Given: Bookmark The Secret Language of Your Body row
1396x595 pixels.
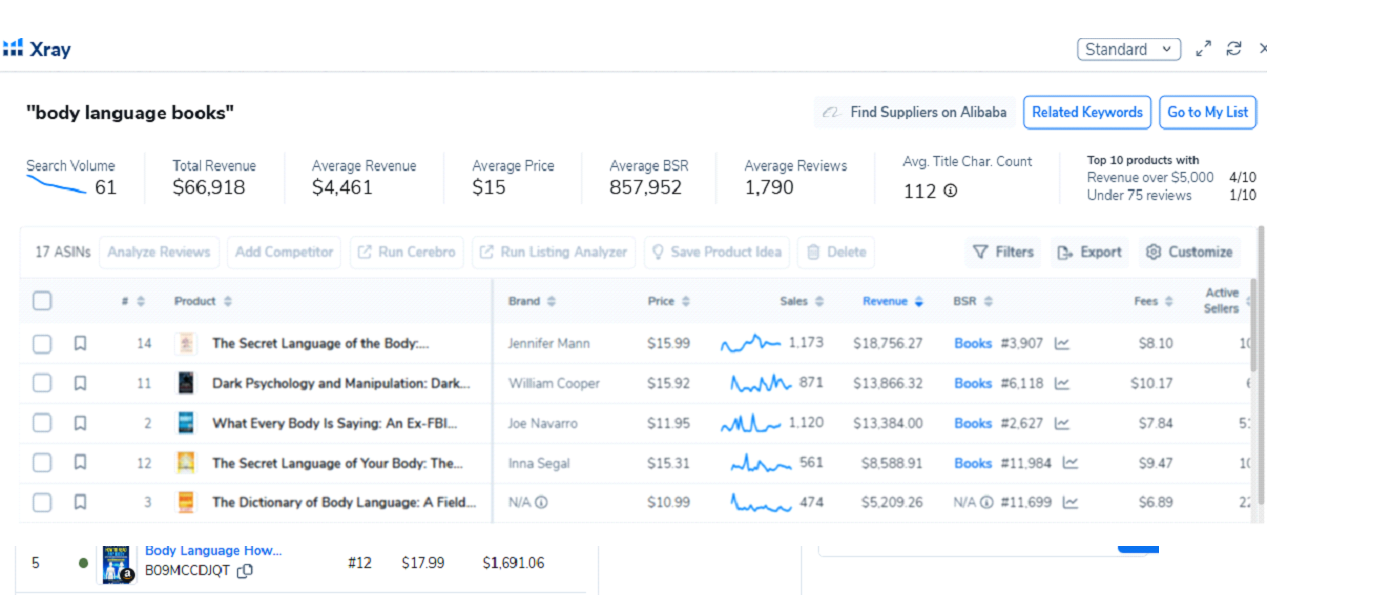Looking at the screenshot, I should (80, 463).
